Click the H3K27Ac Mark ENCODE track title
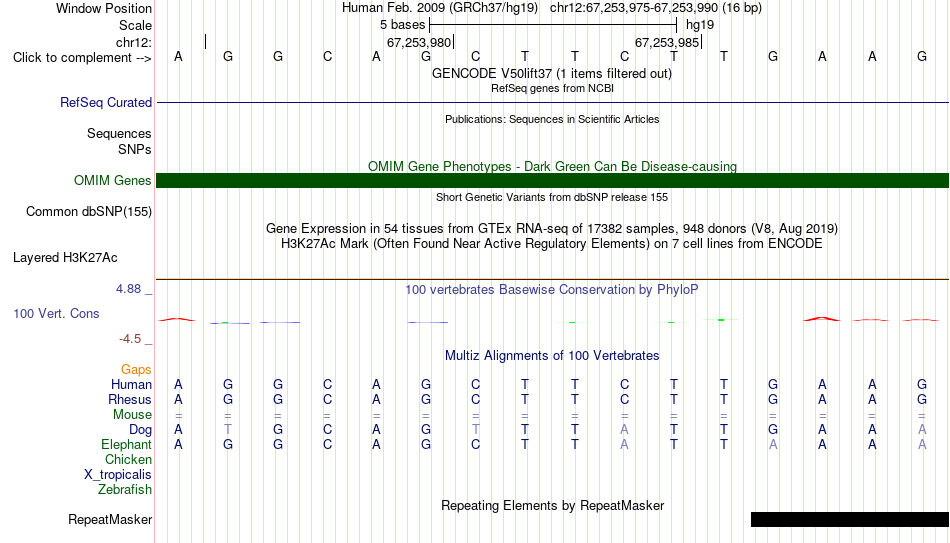 click(x=552, y=244)
